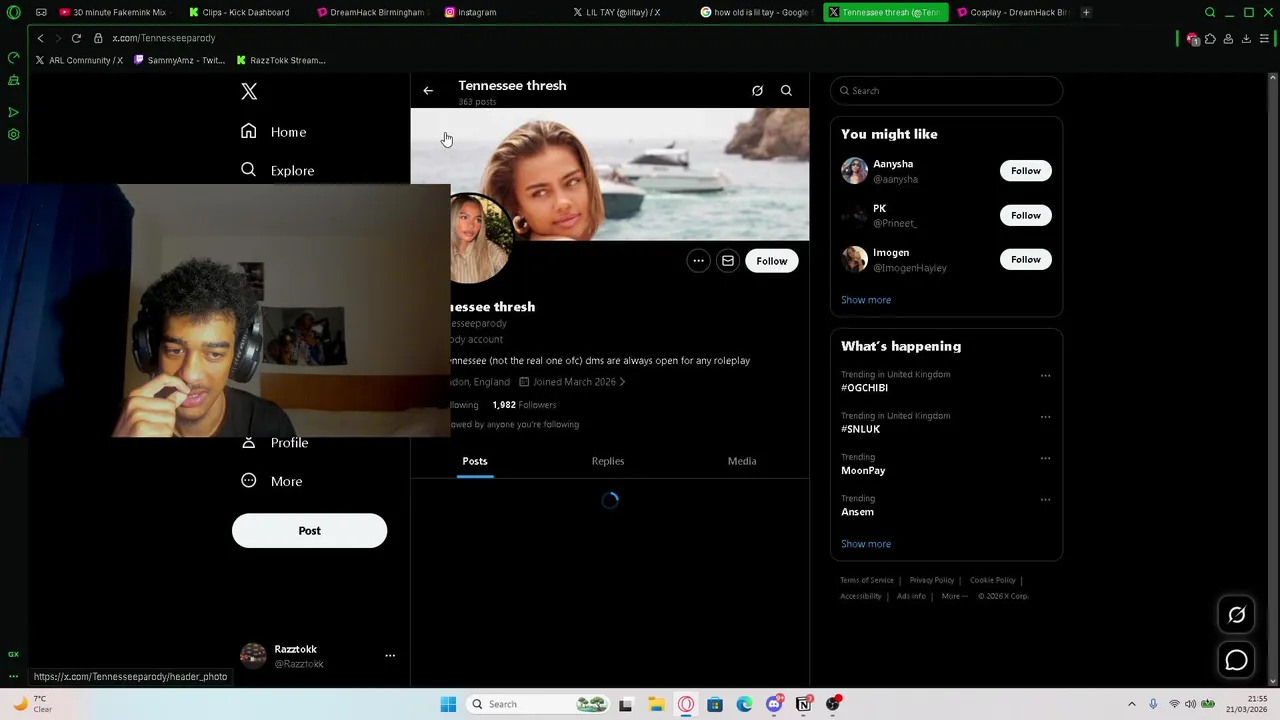Open the MoonPay trending topic
The width and height of the screenshot is (1280, 720).
(x=863, y=471)
